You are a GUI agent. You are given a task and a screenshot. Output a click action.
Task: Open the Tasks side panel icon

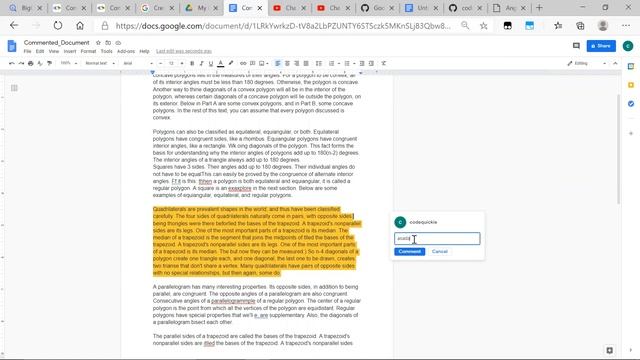pos(631,104)
